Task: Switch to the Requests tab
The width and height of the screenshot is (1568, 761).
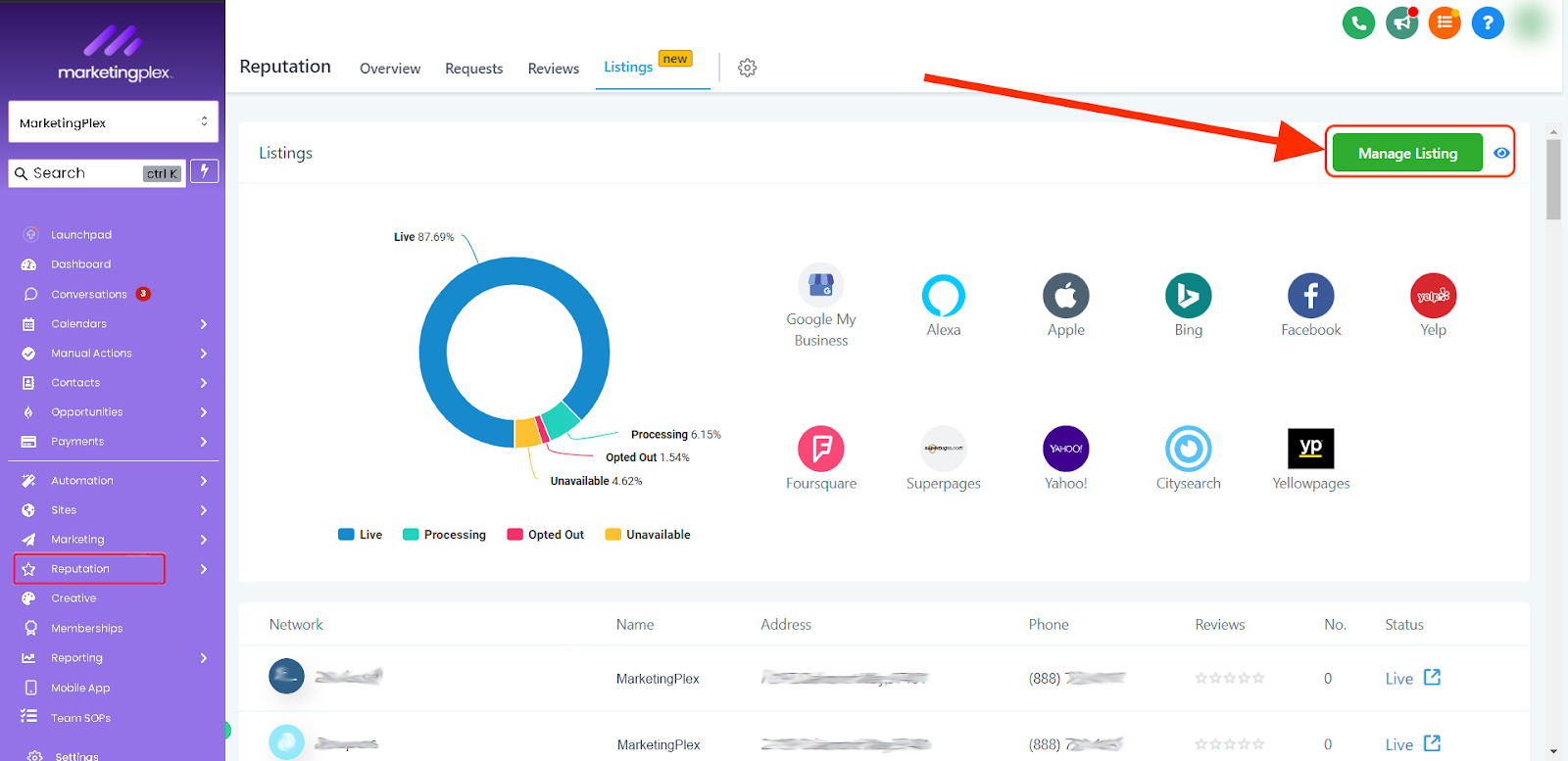Action: (x=473, y=69)
